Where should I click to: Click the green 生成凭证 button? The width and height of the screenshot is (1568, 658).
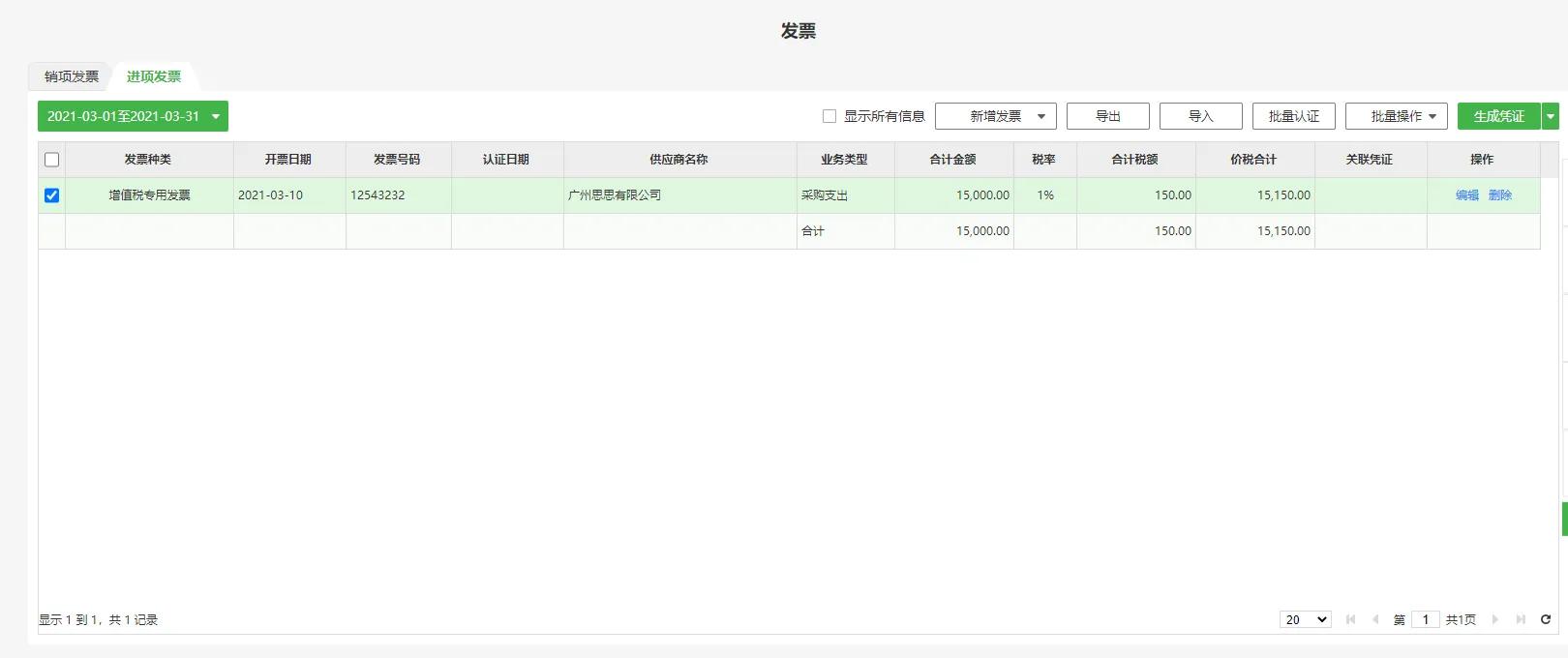(x=1498, y=116)
